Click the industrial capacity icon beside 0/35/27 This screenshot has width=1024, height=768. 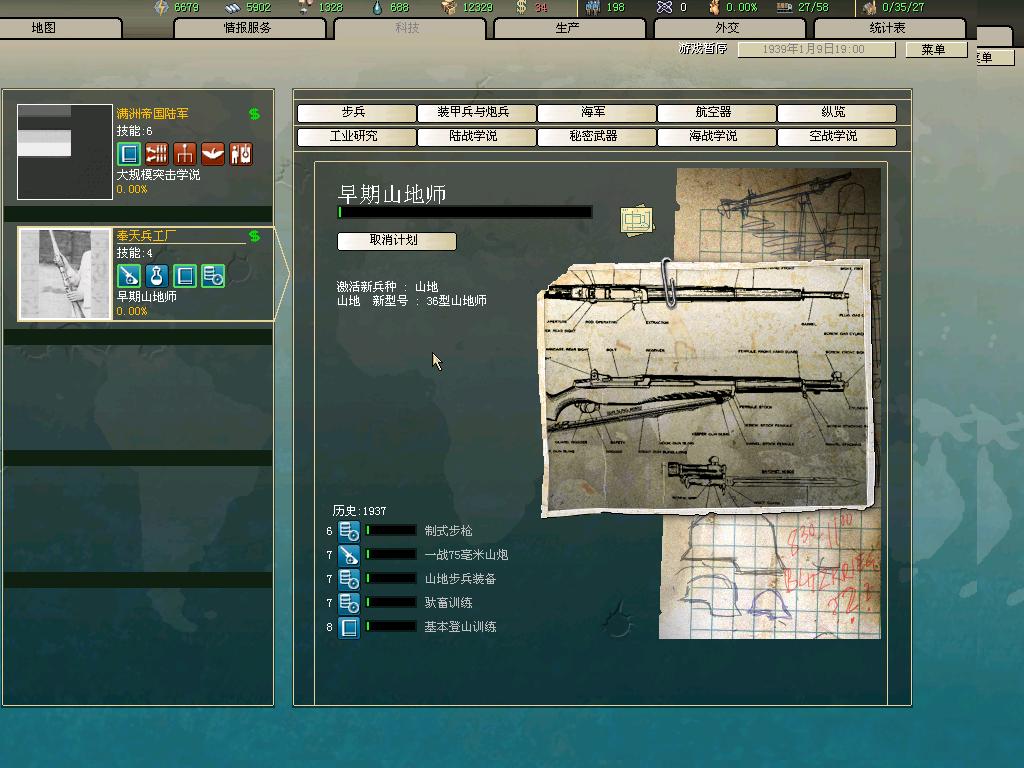869,7
